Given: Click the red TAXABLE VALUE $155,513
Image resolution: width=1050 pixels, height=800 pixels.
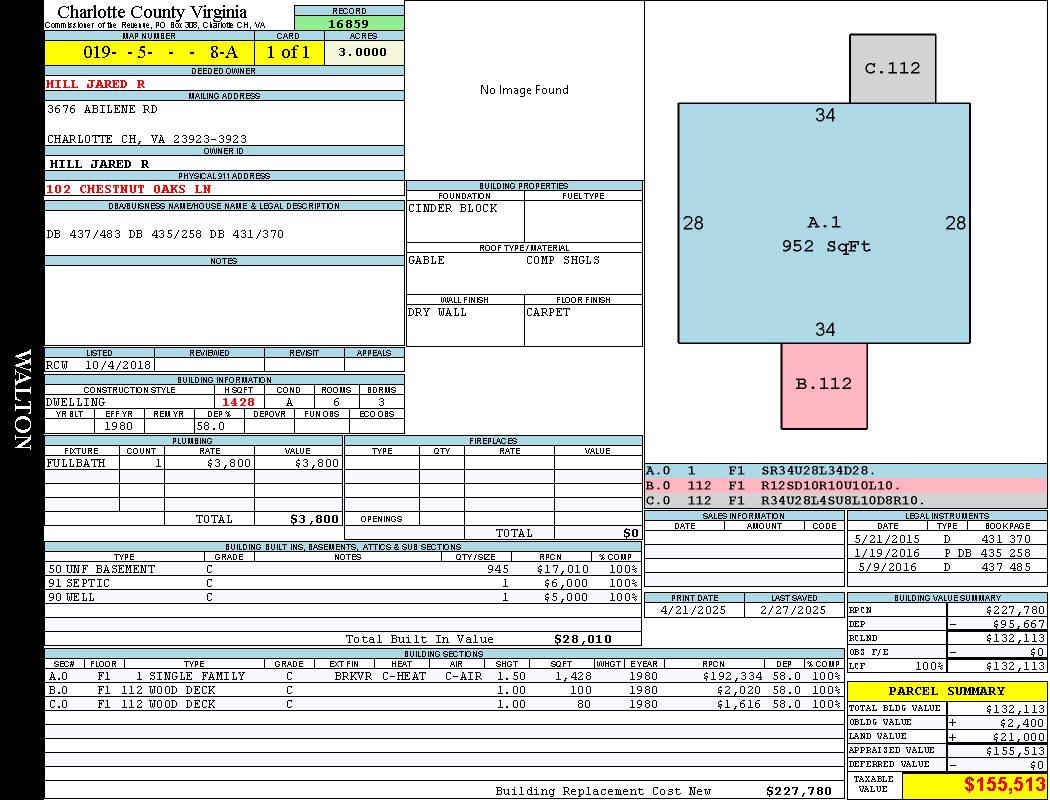Looking at the screenshot, I should coord(1004,785).
